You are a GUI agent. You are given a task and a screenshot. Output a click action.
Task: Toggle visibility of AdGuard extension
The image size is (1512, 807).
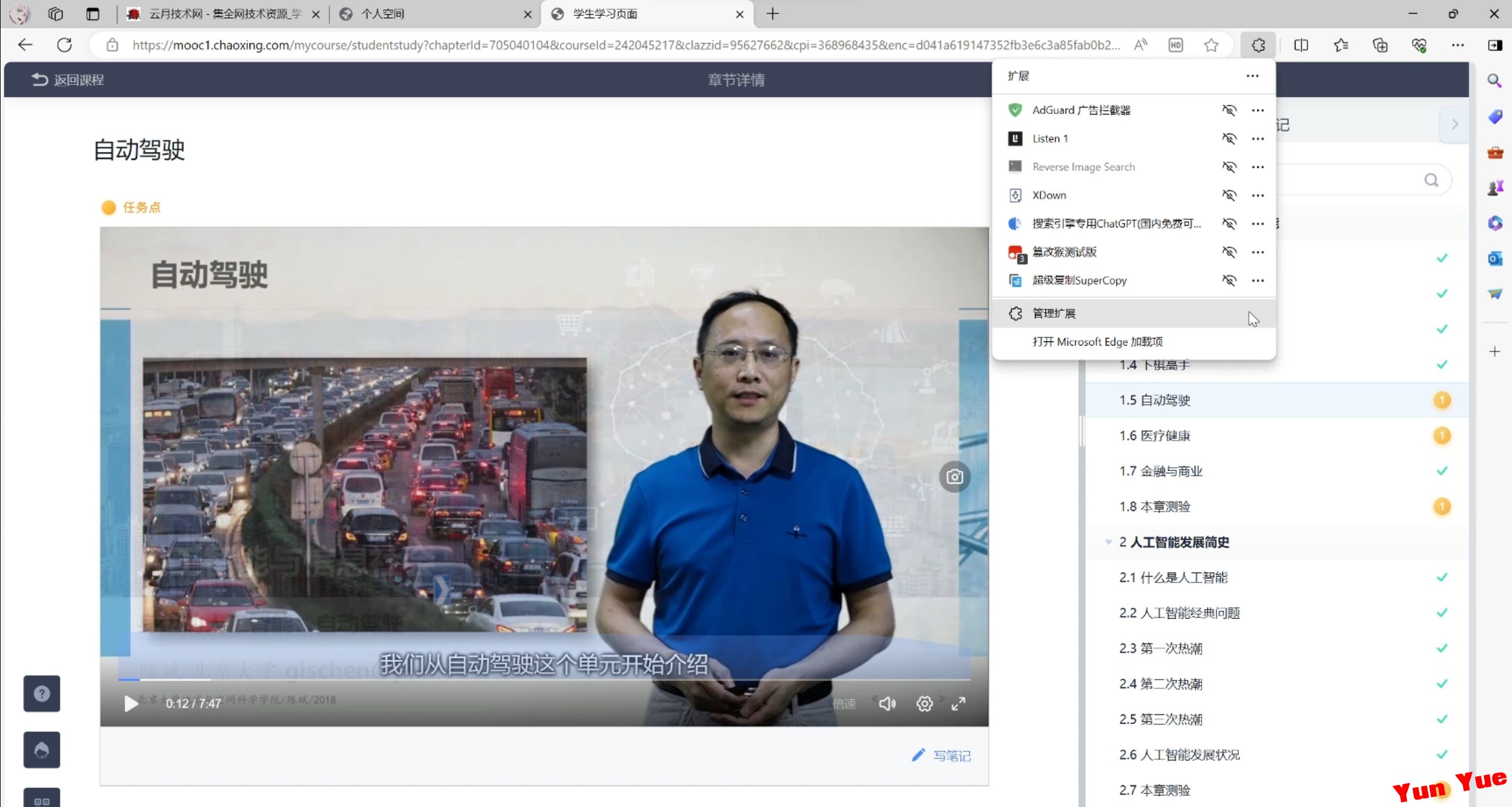coord(1229,110)
